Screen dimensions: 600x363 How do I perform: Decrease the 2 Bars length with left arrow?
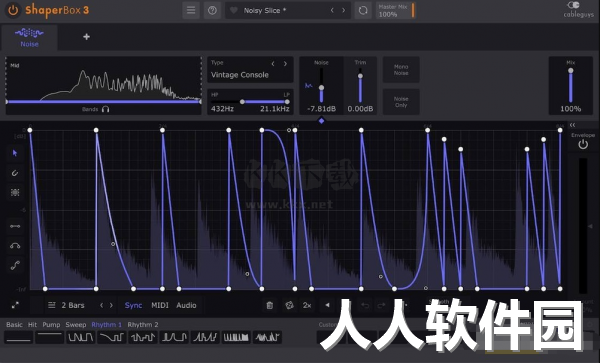101,305
